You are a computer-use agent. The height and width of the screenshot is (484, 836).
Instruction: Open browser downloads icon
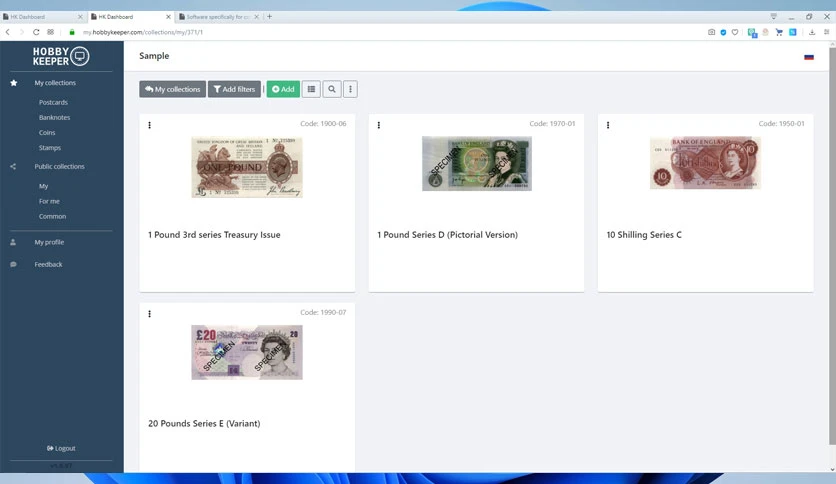(812, 32)
